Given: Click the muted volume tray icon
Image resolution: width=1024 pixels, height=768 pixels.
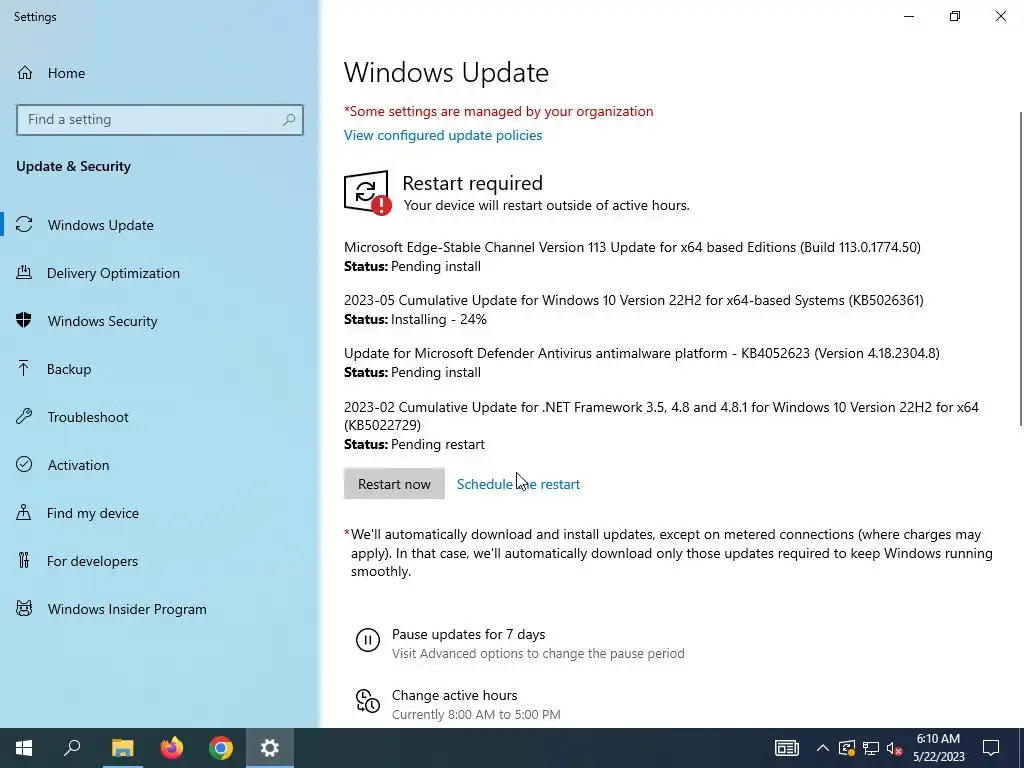Looking at the screenshot, I should coord(895,748).
